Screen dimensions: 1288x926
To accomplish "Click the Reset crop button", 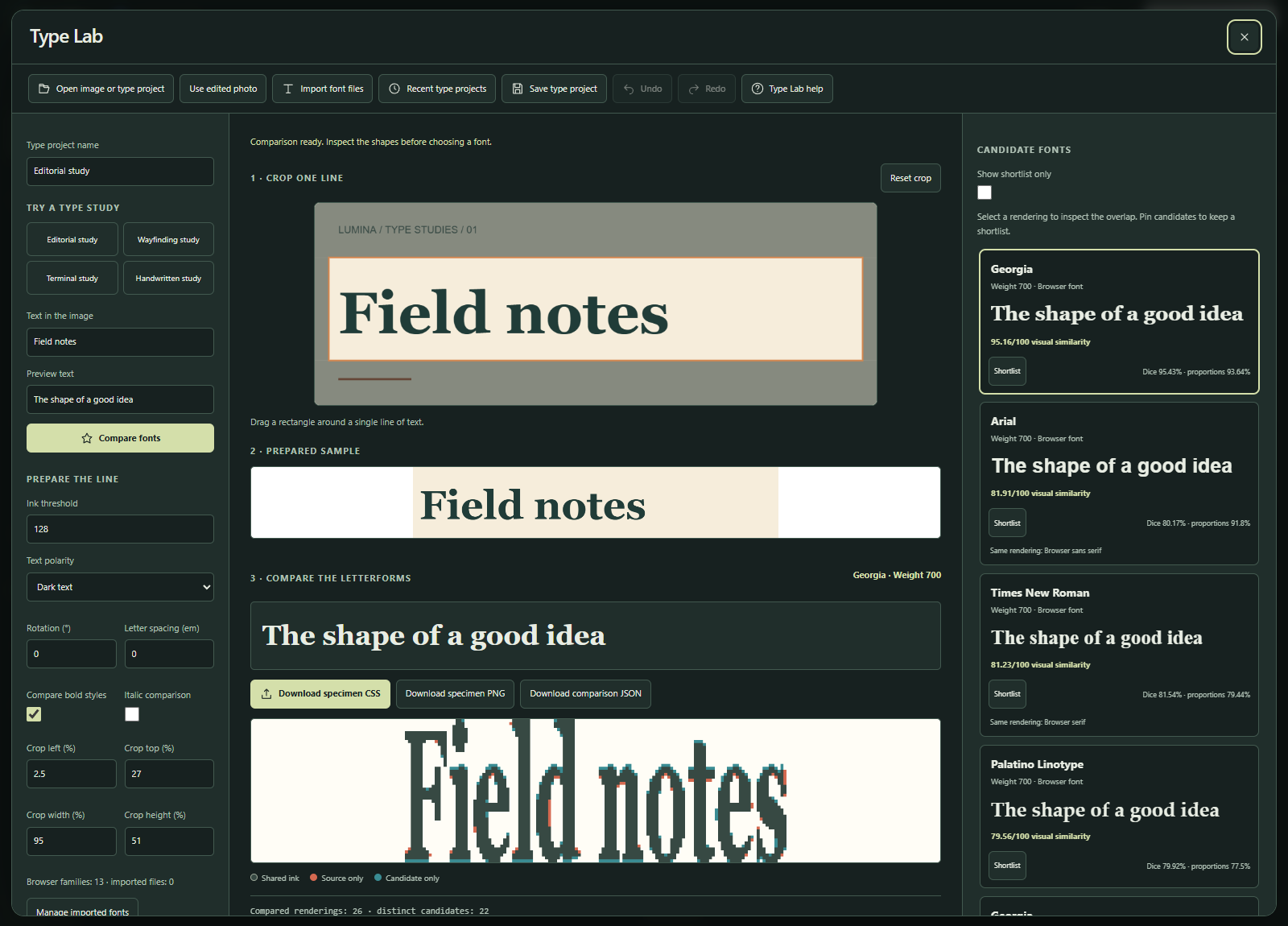I will pos(910,178).
